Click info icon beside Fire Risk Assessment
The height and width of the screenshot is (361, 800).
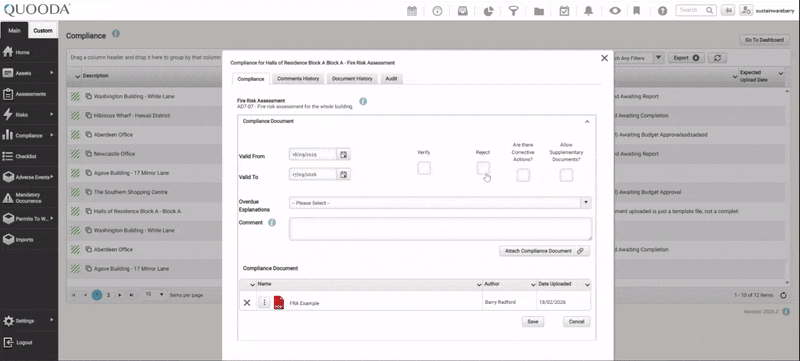(x=363, y=101)
